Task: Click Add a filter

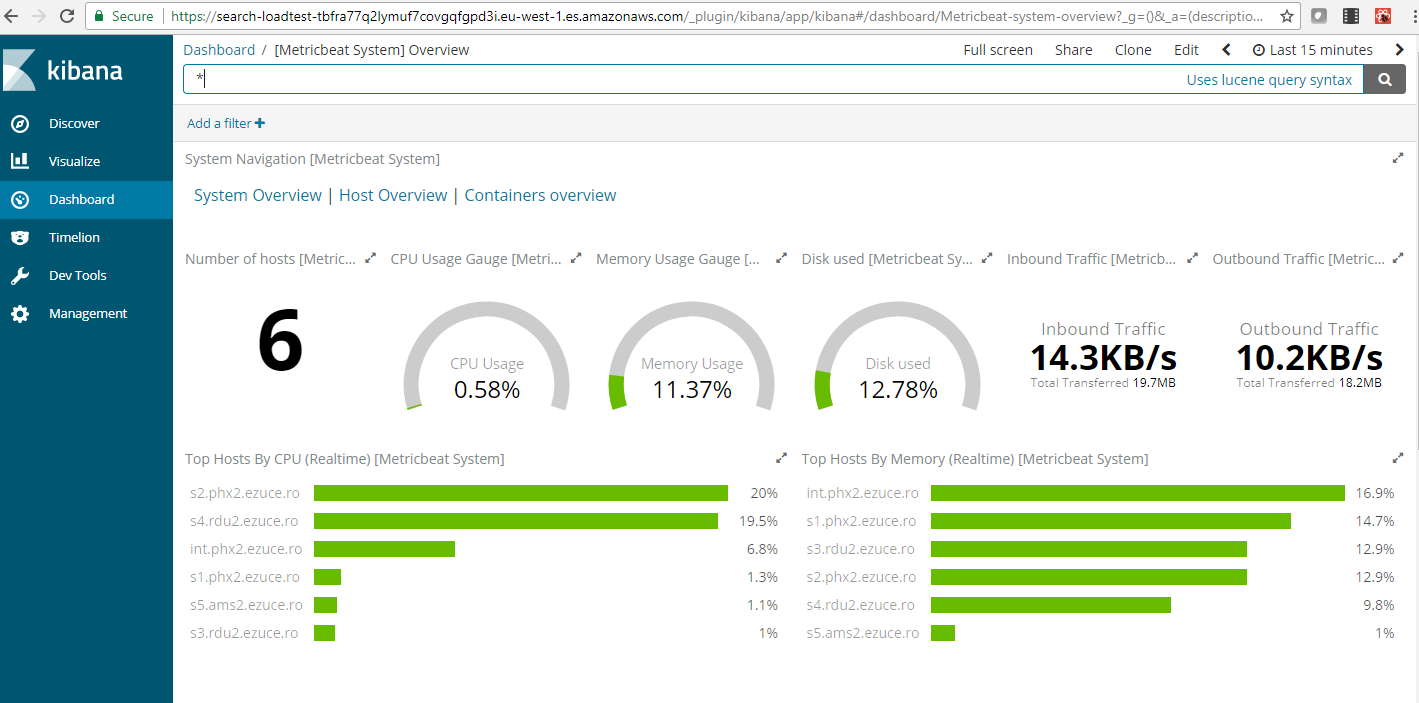Action: [x=226, y=123]
